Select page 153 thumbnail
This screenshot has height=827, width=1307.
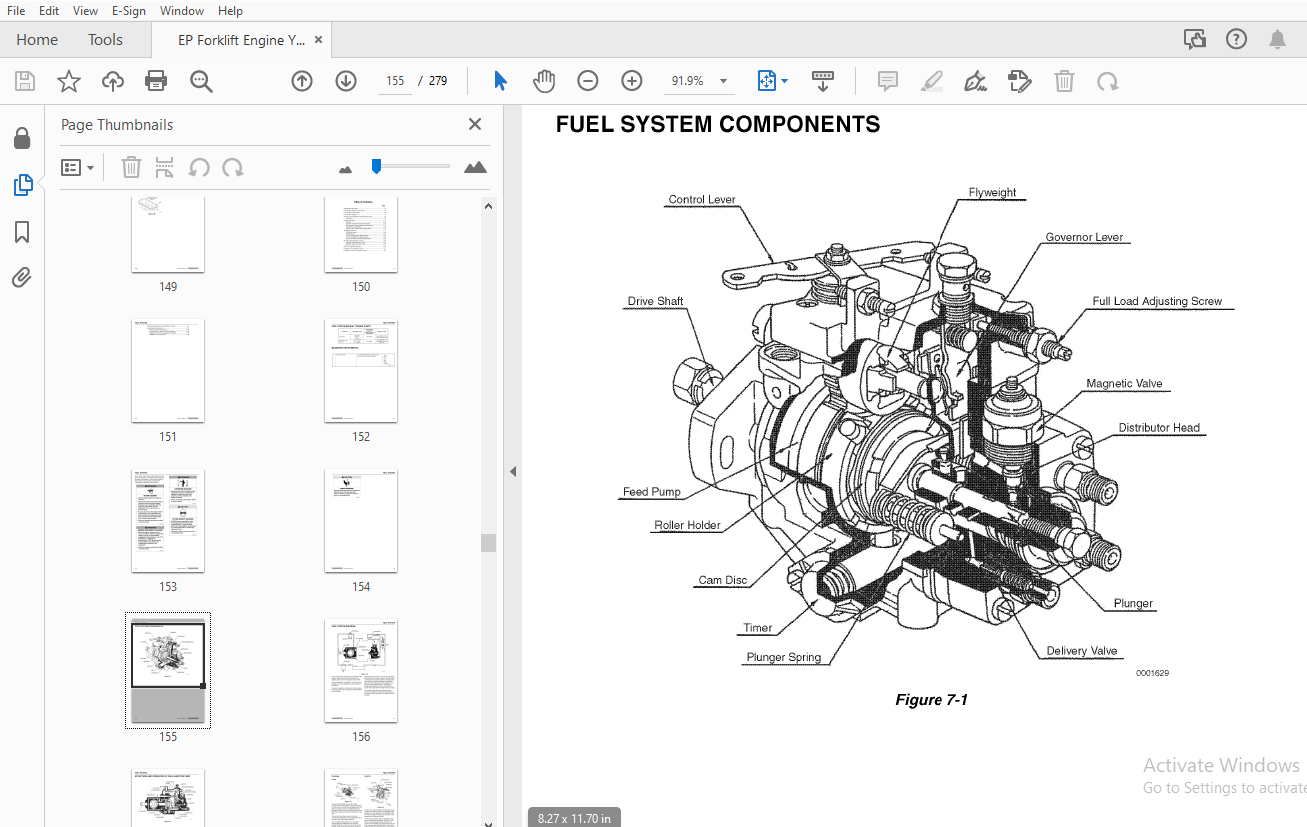tap(168, 521)
